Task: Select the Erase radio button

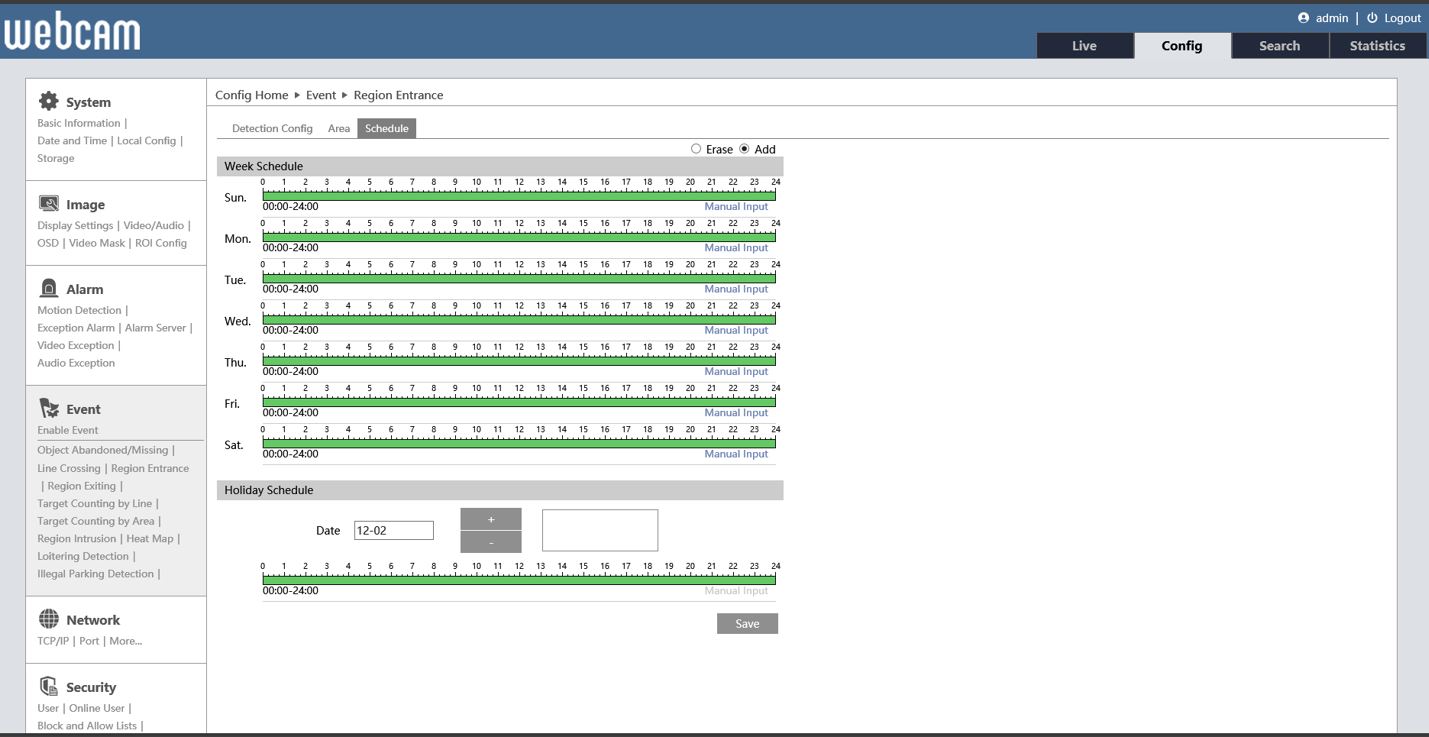Action: tap(696, 149)
